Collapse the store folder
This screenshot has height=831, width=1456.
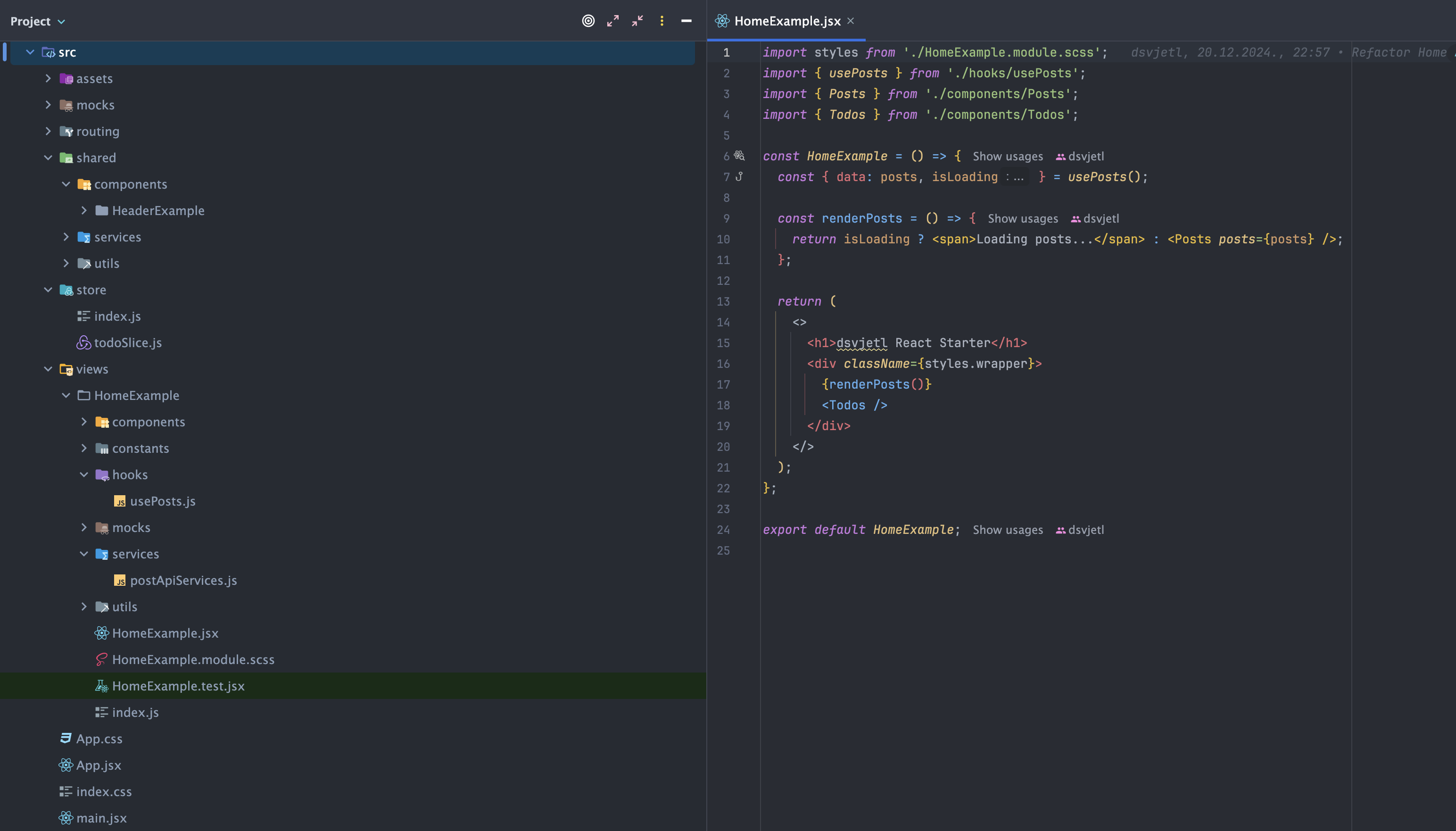tap(48, 290)
